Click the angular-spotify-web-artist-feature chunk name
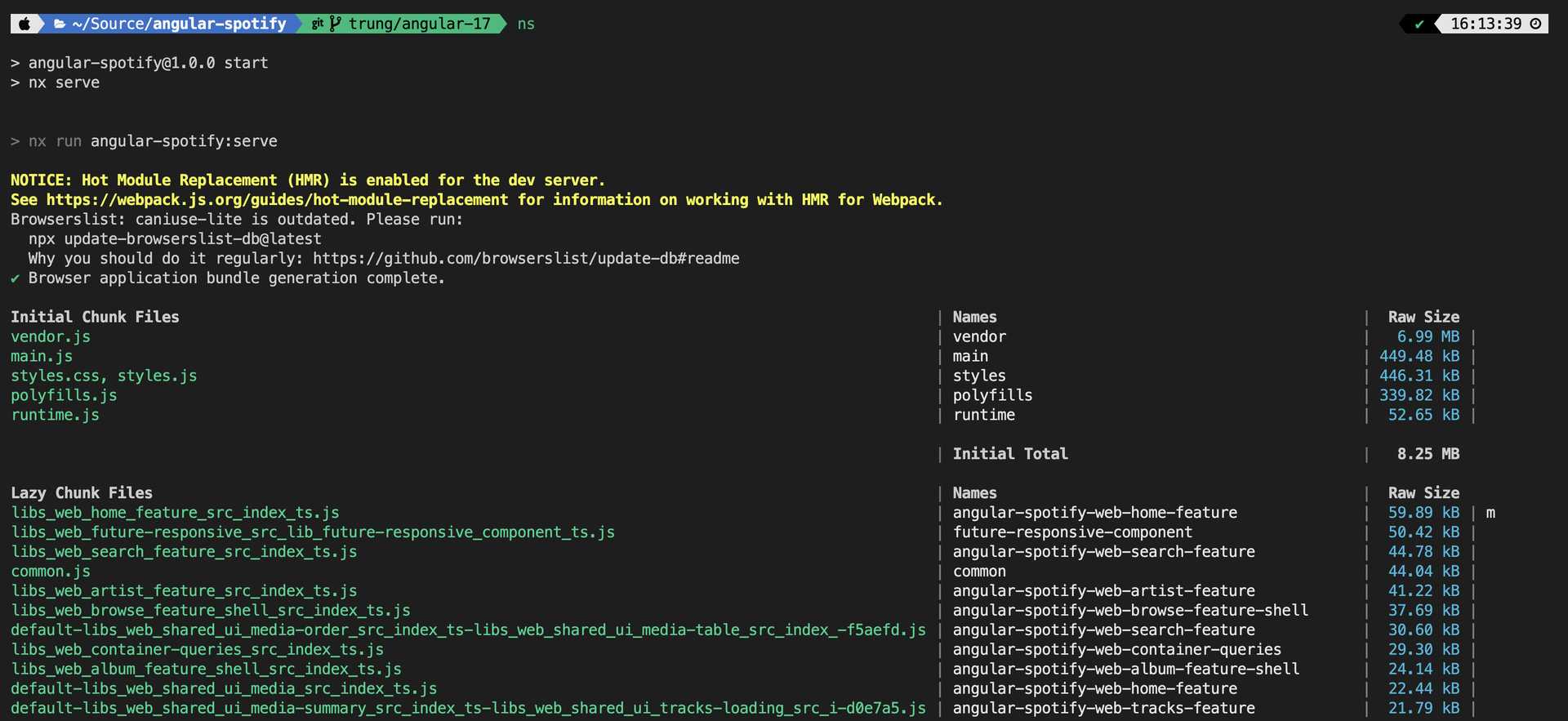This screenshot has height=721, width=1568. [x=1103, y=591]
